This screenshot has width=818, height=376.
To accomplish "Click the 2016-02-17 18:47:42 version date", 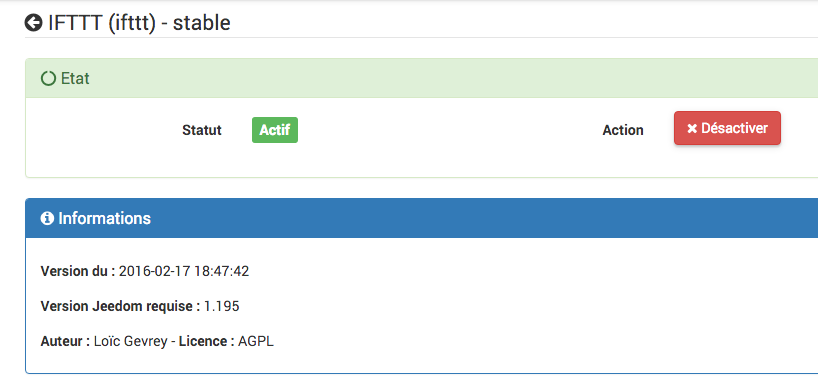I will (x=184, y=271).
